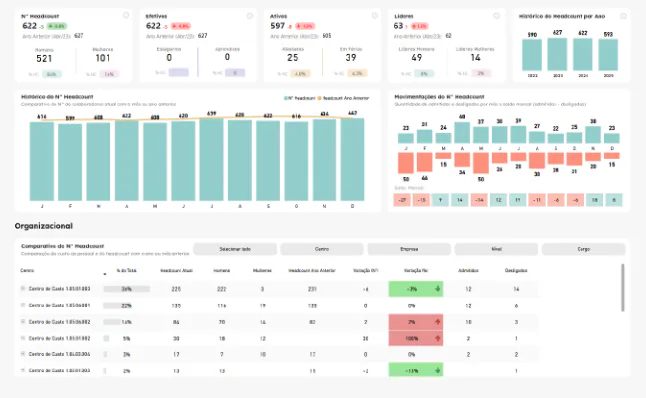Image resolution: width=646 pixels, height=398 pixels.
Task: Click red up arrow in 3% variation cell
Action: [x=438, y=322]
